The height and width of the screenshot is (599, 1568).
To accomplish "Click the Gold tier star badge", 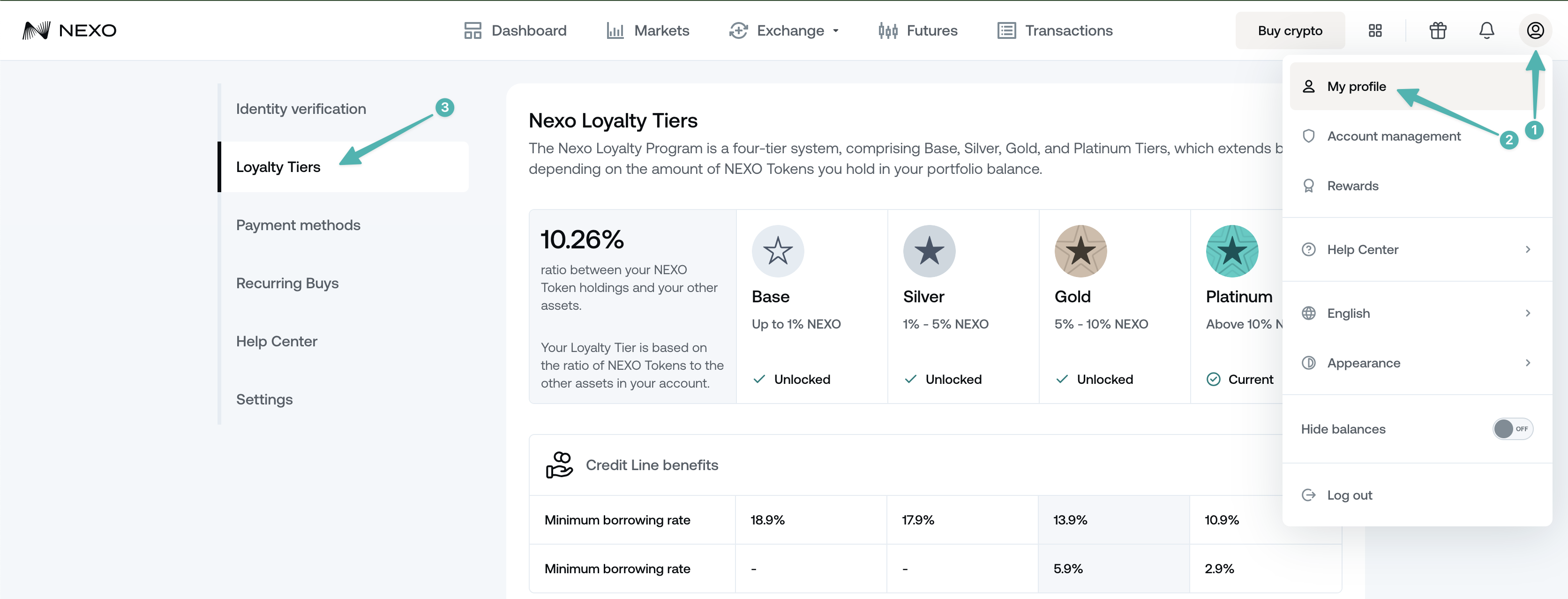I will pos(1080,251).
